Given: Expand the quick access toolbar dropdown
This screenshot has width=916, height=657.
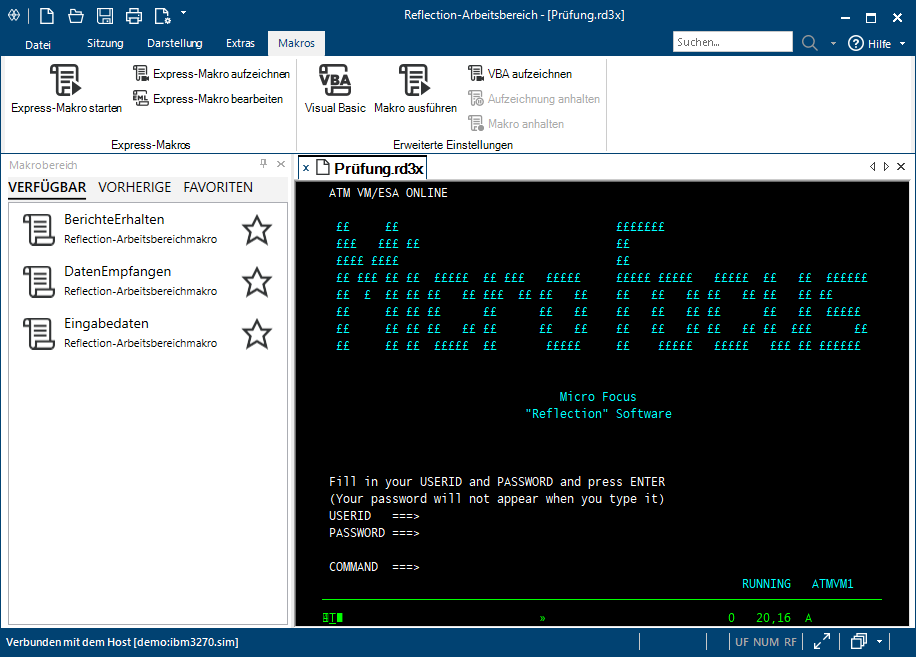Looking at the screenshot, I should pos(183,14).
